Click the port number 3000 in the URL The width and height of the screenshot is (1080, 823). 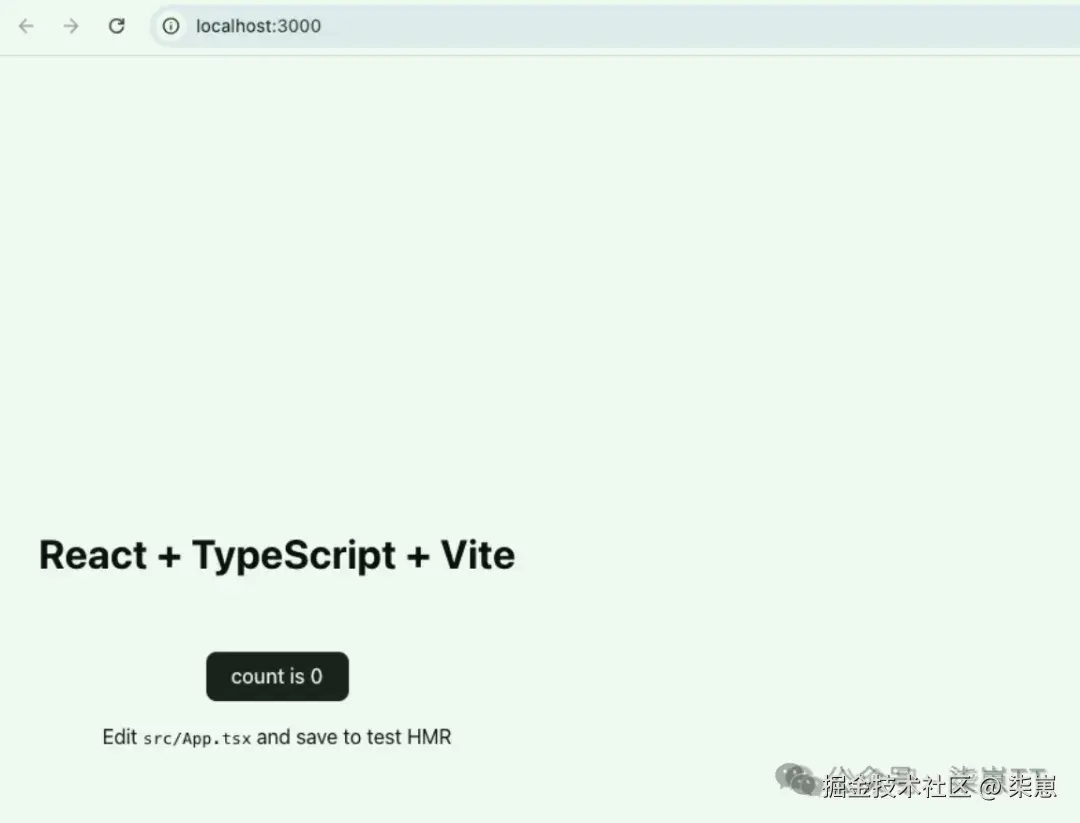coord(300,26)
